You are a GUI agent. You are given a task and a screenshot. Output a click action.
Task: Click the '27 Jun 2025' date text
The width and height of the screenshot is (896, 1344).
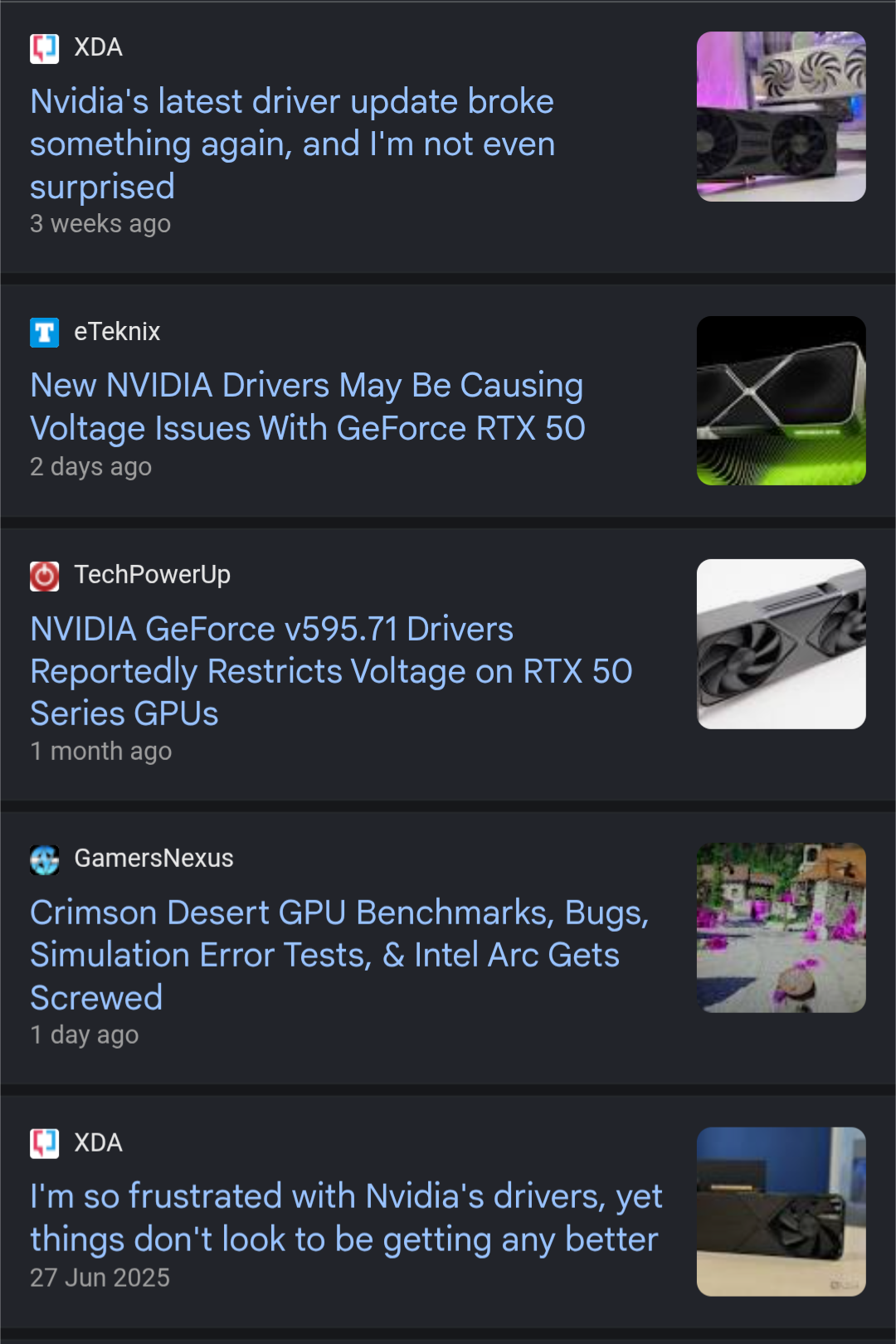[100, 1278]
